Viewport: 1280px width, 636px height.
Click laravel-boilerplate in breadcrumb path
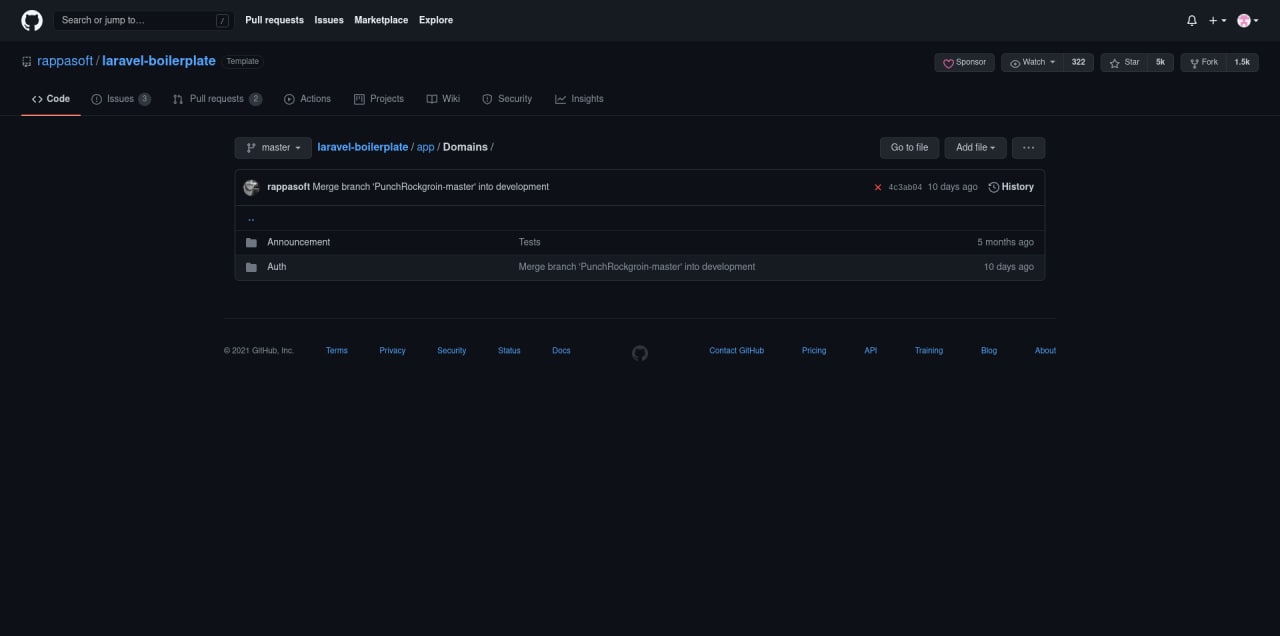tap(363, 147)
